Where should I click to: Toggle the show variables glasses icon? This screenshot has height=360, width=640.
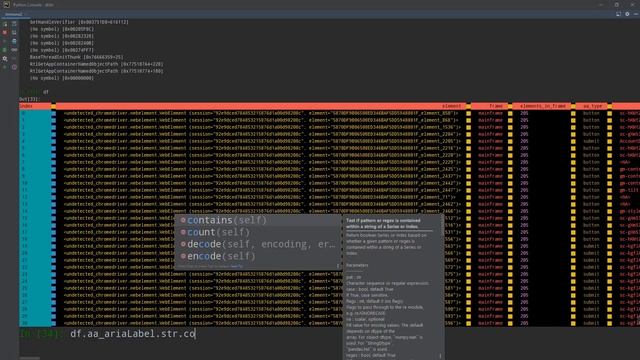(14, 50)
